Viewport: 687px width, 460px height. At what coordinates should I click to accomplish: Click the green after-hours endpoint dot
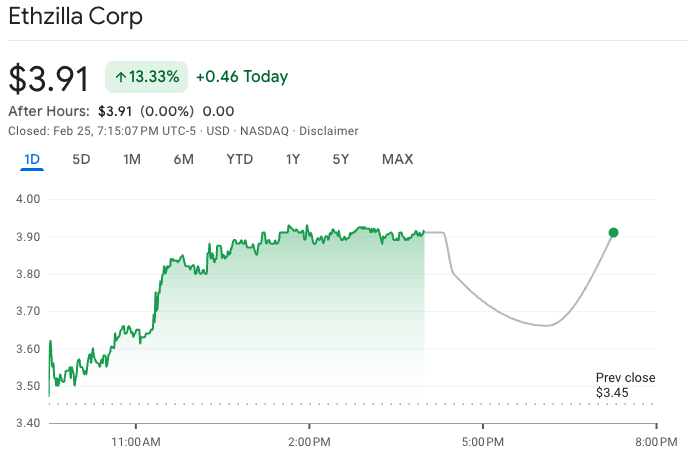(613, 233)
